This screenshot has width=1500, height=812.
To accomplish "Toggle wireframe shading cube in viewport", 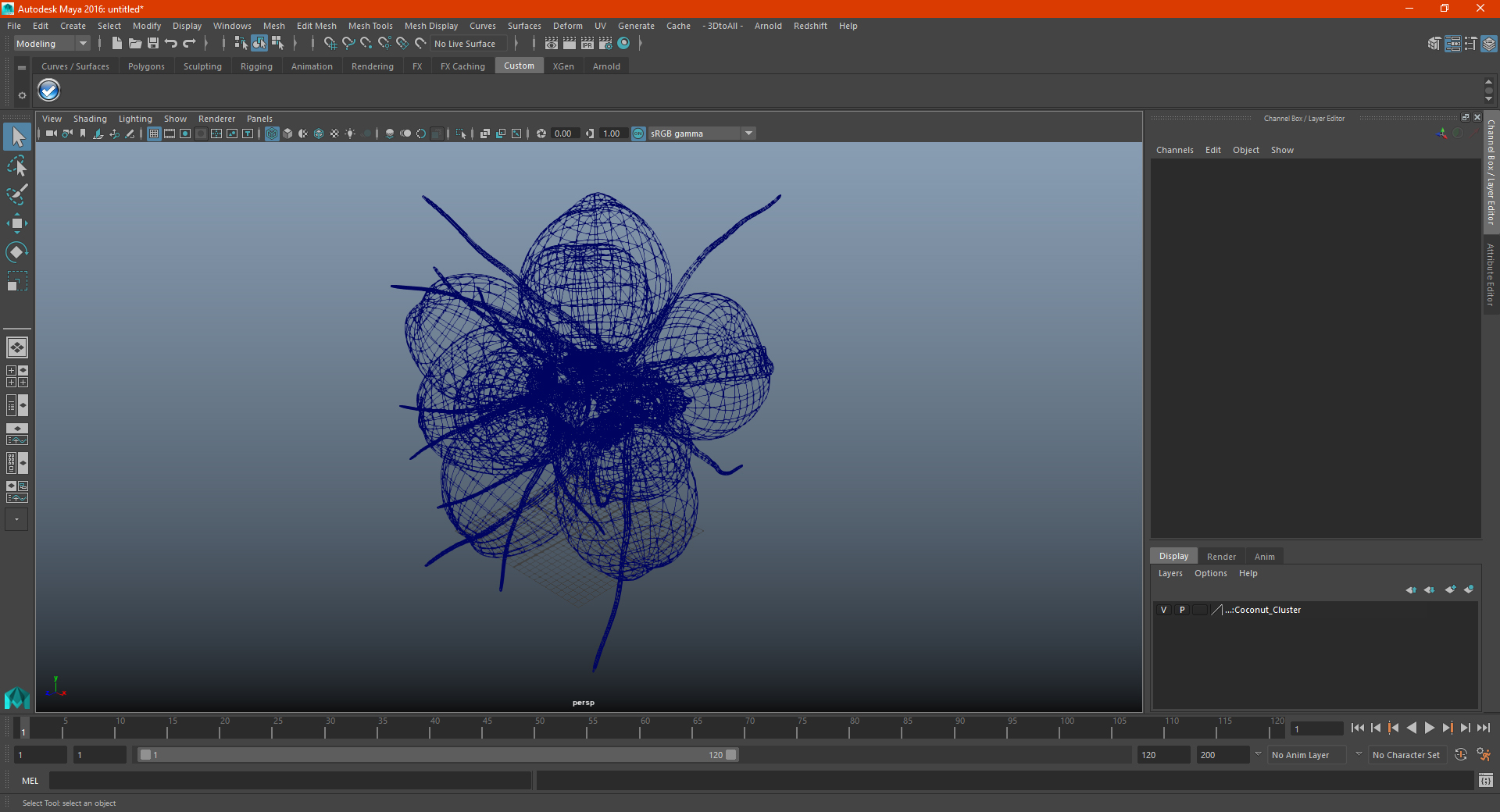I will [272, 134].
